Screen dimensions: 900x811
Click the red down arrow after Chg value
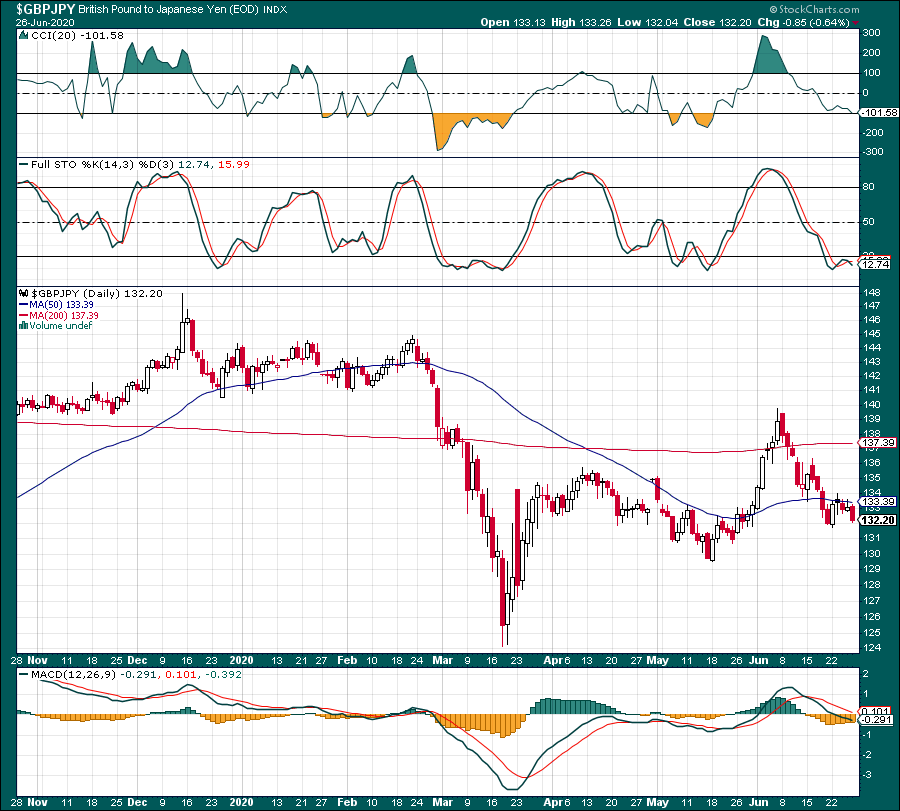click(855, 23)
